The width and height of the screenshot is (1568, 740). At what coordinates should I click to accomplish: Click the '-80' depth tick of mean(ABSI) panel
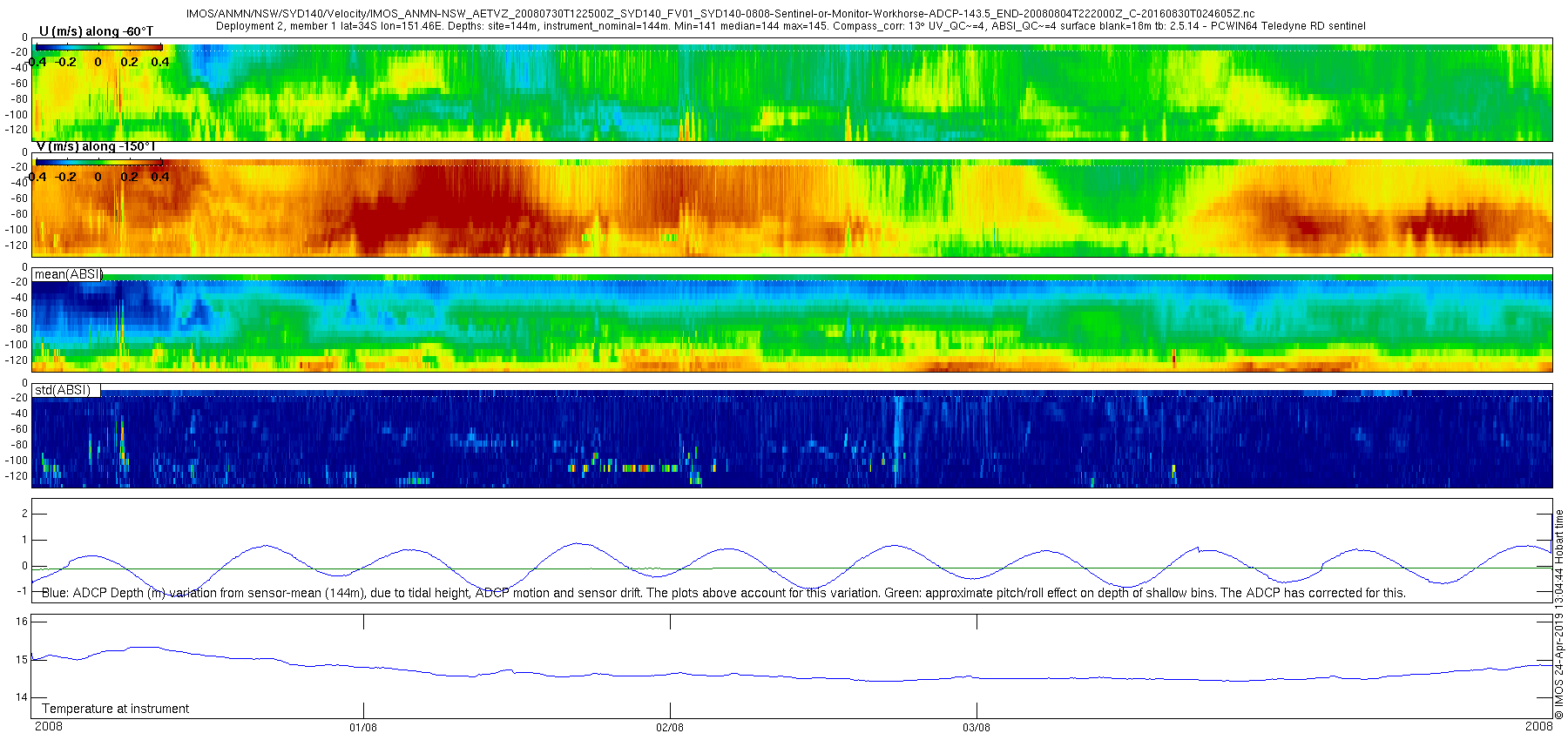click(18, 329)
